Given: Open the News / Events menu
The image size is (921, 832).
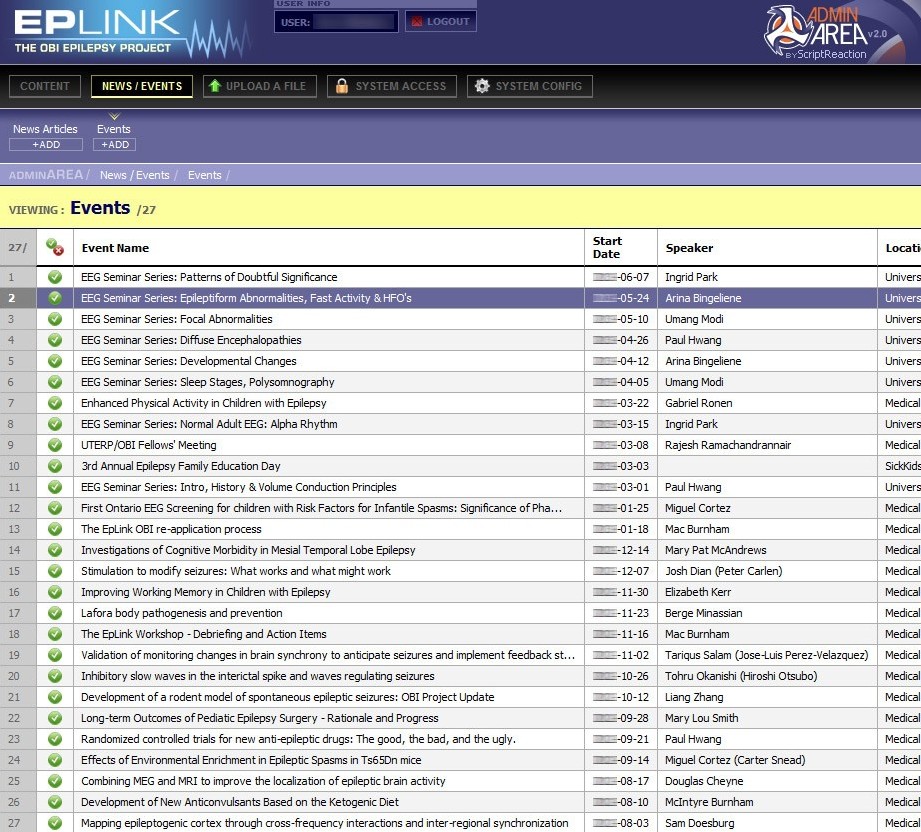Looking at the screenshot, I should pos(142,86).
